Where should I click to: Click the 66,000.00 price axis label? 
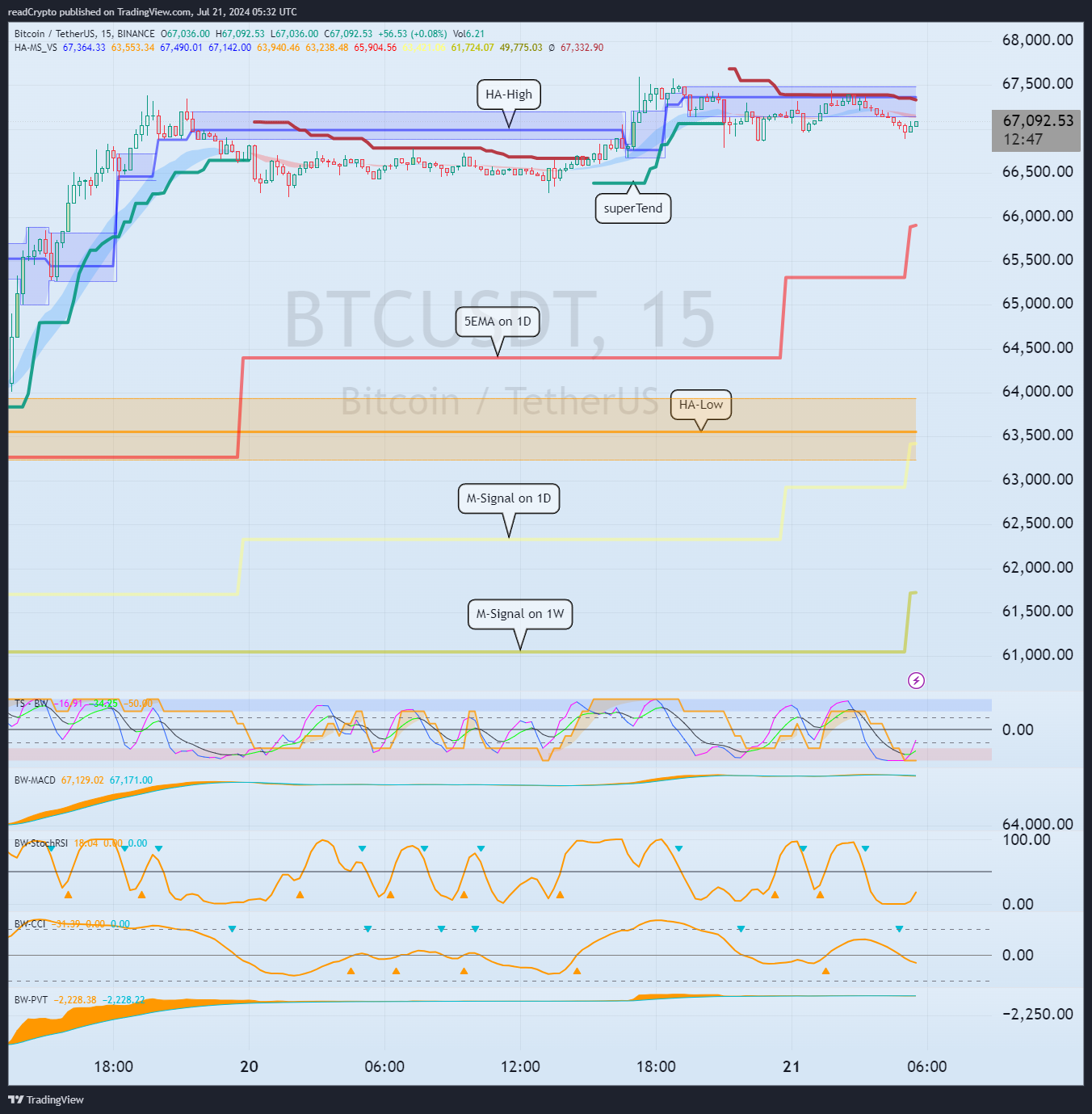(1037, 216)
